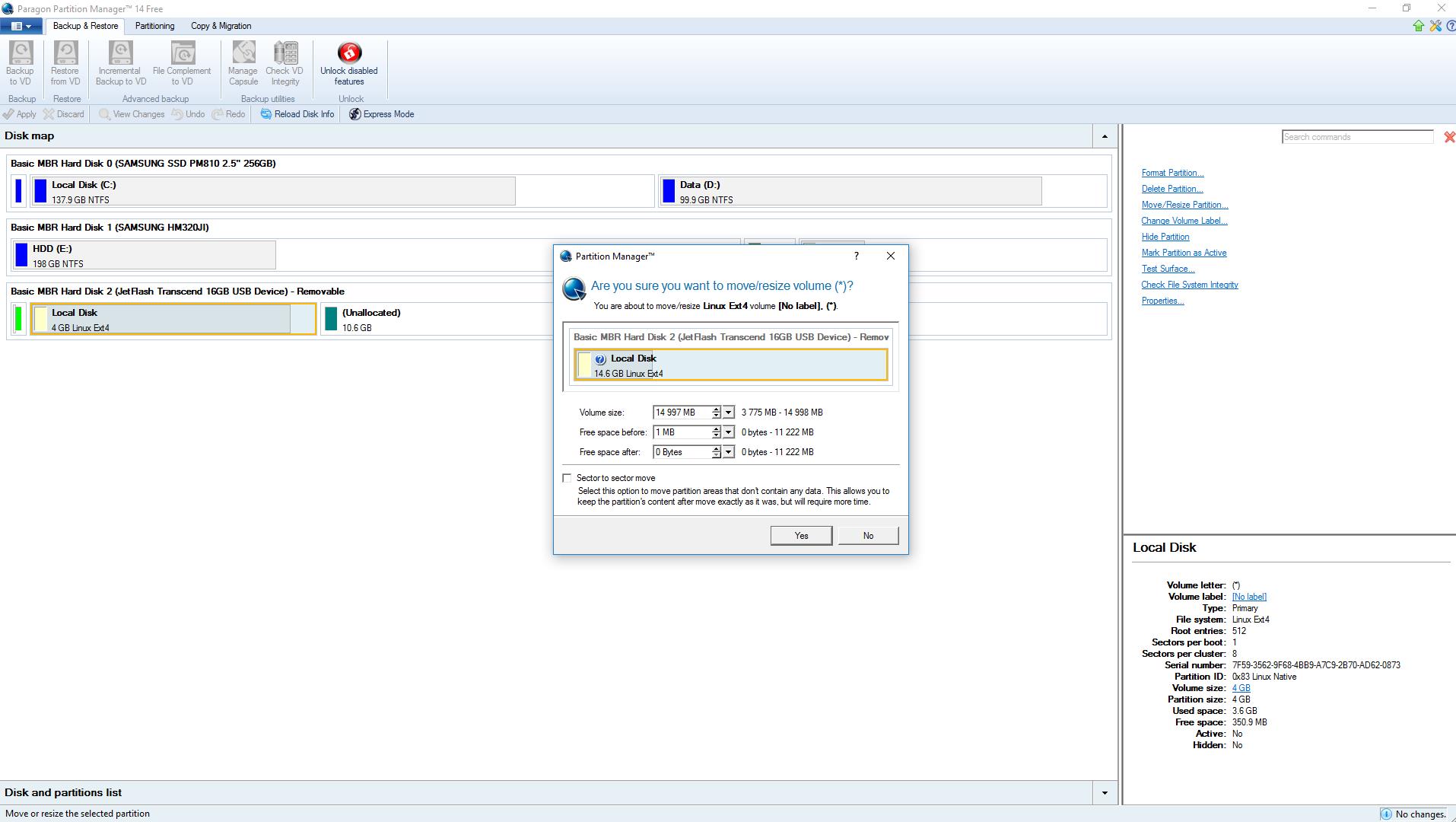Click the blue disk indicator on Disk 0
The width and height of the screenshot is (1456, 822).
point(18,191)
